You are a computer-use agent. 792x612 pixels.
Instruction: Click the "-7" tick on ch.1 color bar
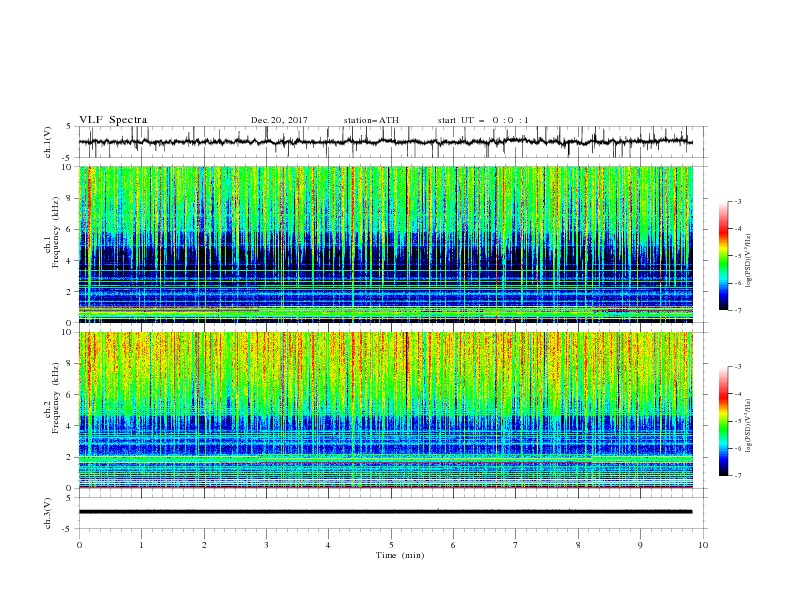tap(738, 310)
